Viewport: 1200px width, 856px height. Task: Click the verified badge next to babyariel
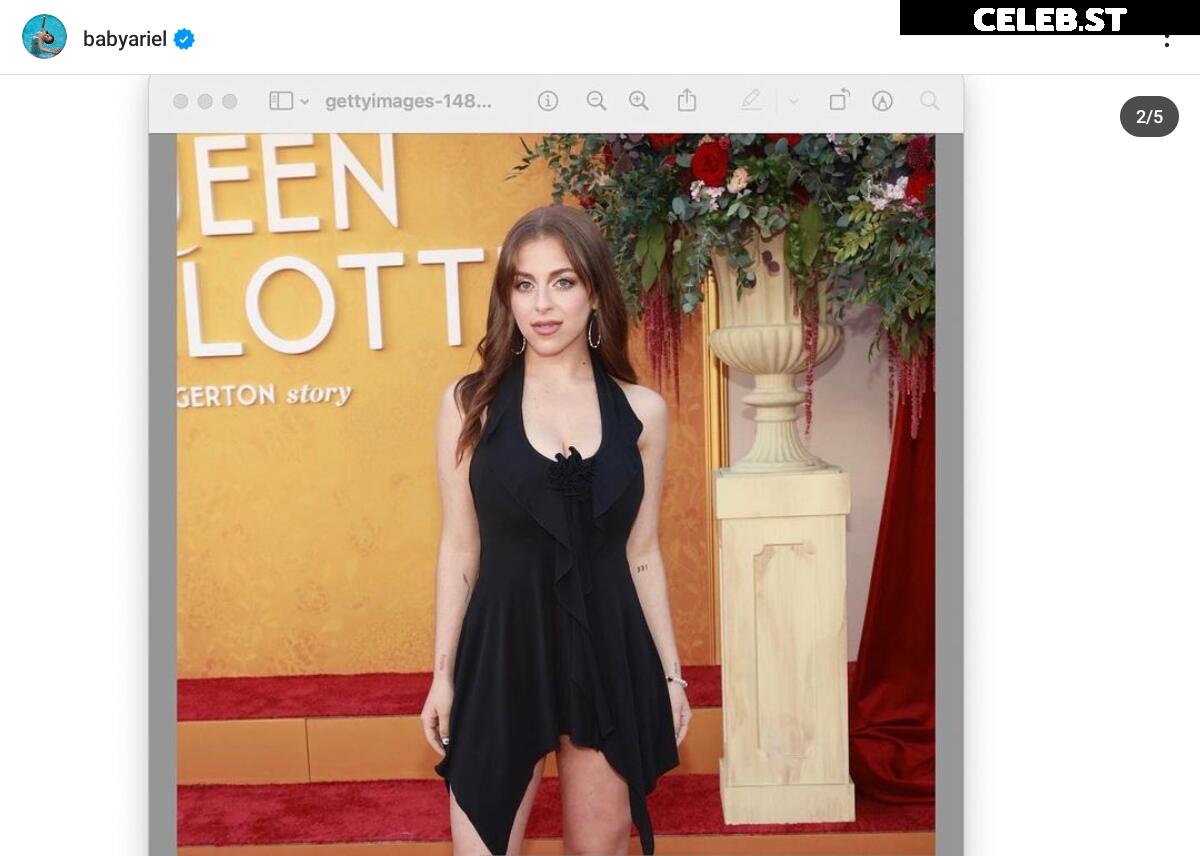(184, 39)
